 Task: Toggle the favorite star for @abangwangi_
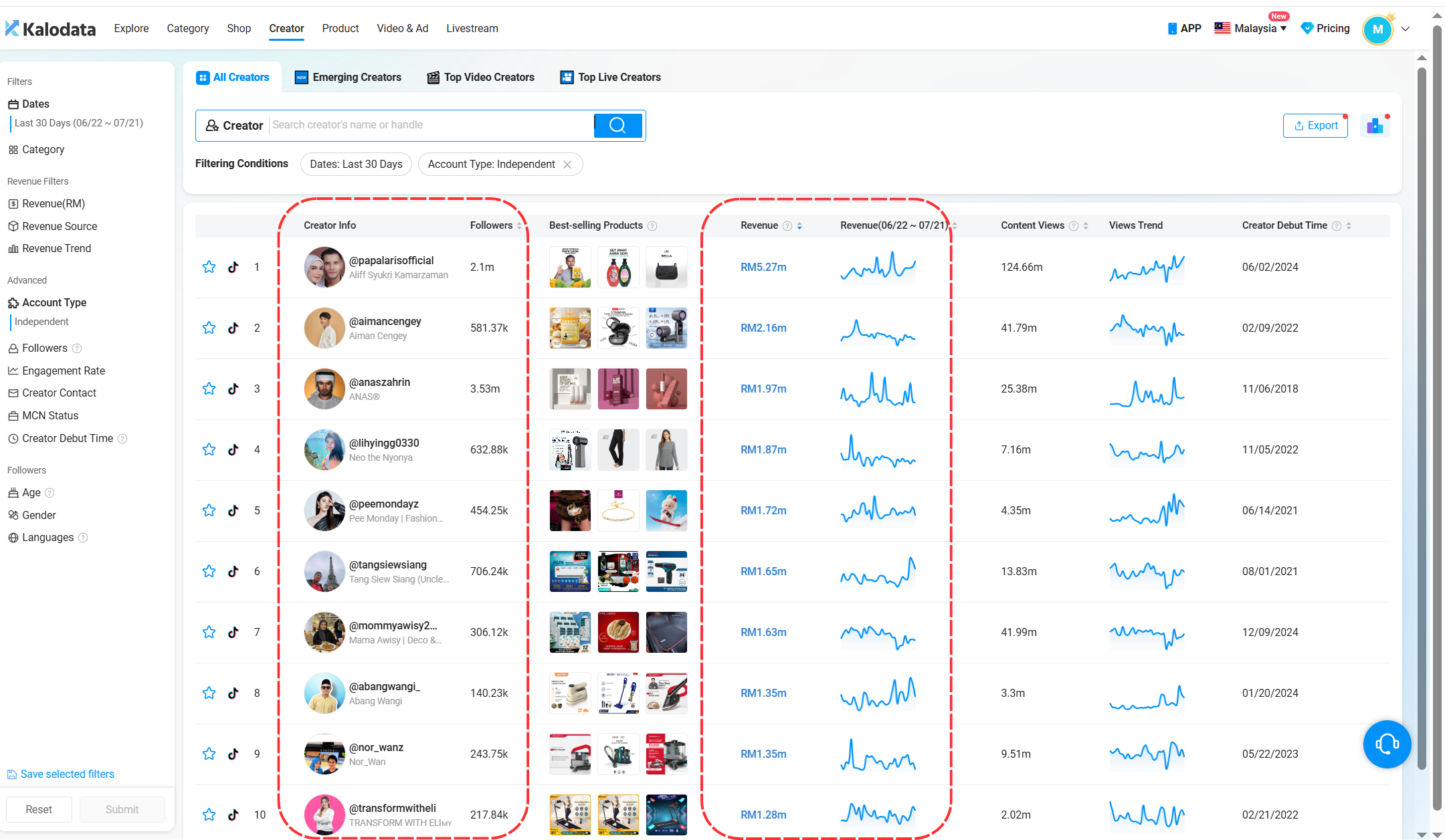pos(209,693)
